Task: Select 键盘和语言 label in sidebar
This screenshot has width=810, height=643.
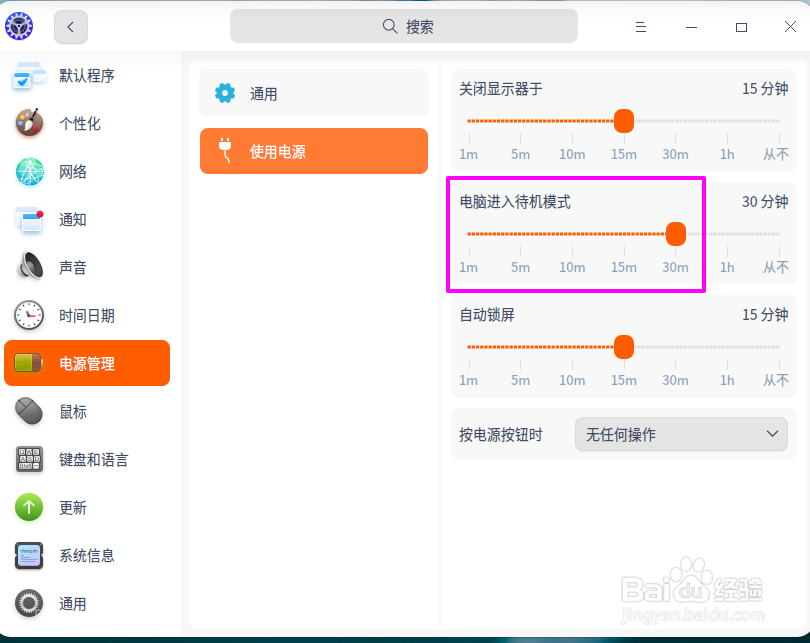Action: pyautogui.click(x=94, y=460)
